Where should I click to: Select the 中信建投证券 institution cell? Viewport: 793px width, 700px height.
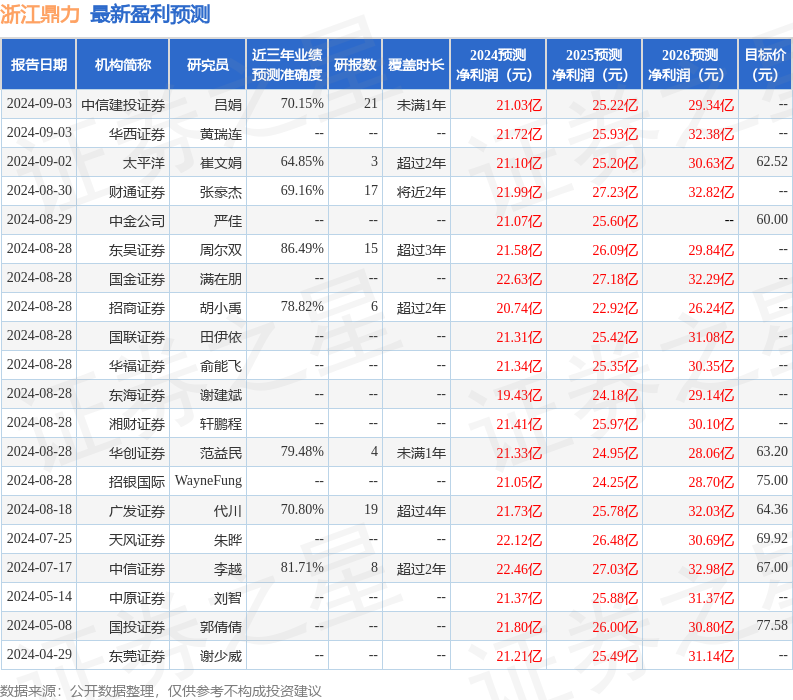123,105
